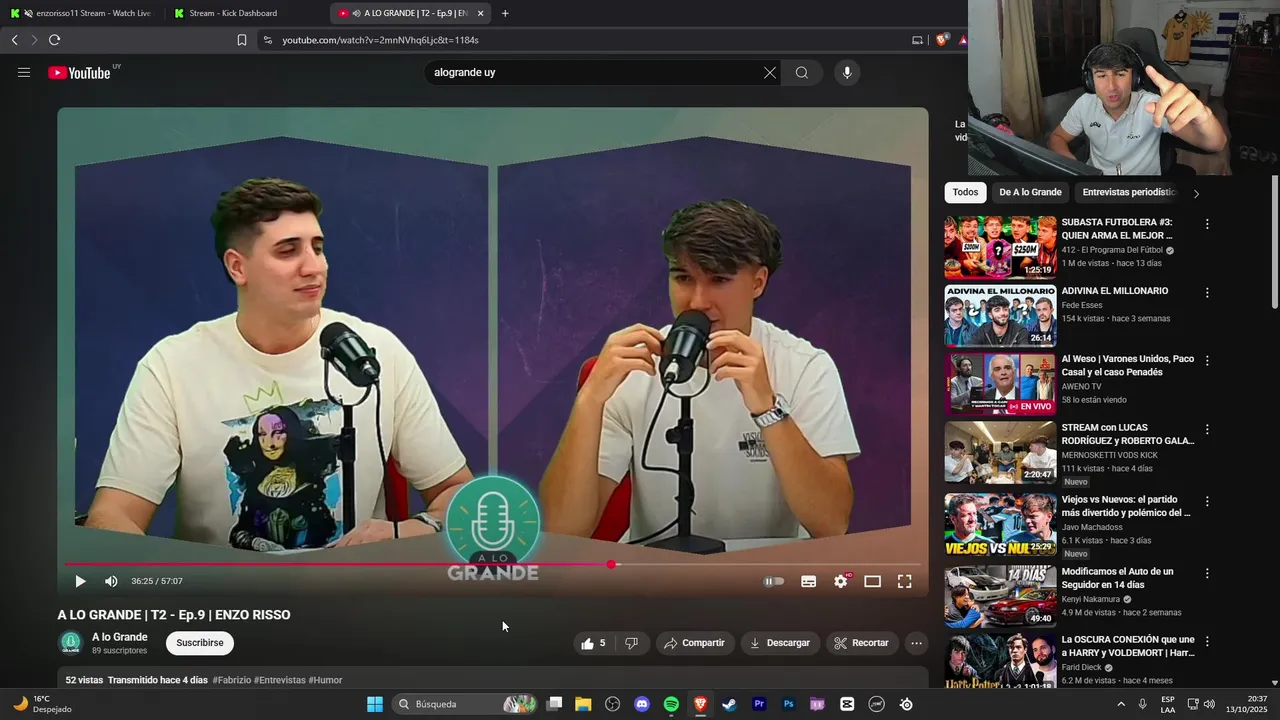This screenshot has width=1280, height=720.
Task: Bookmark this page in Brave
Action: click(x=242, y=40)
